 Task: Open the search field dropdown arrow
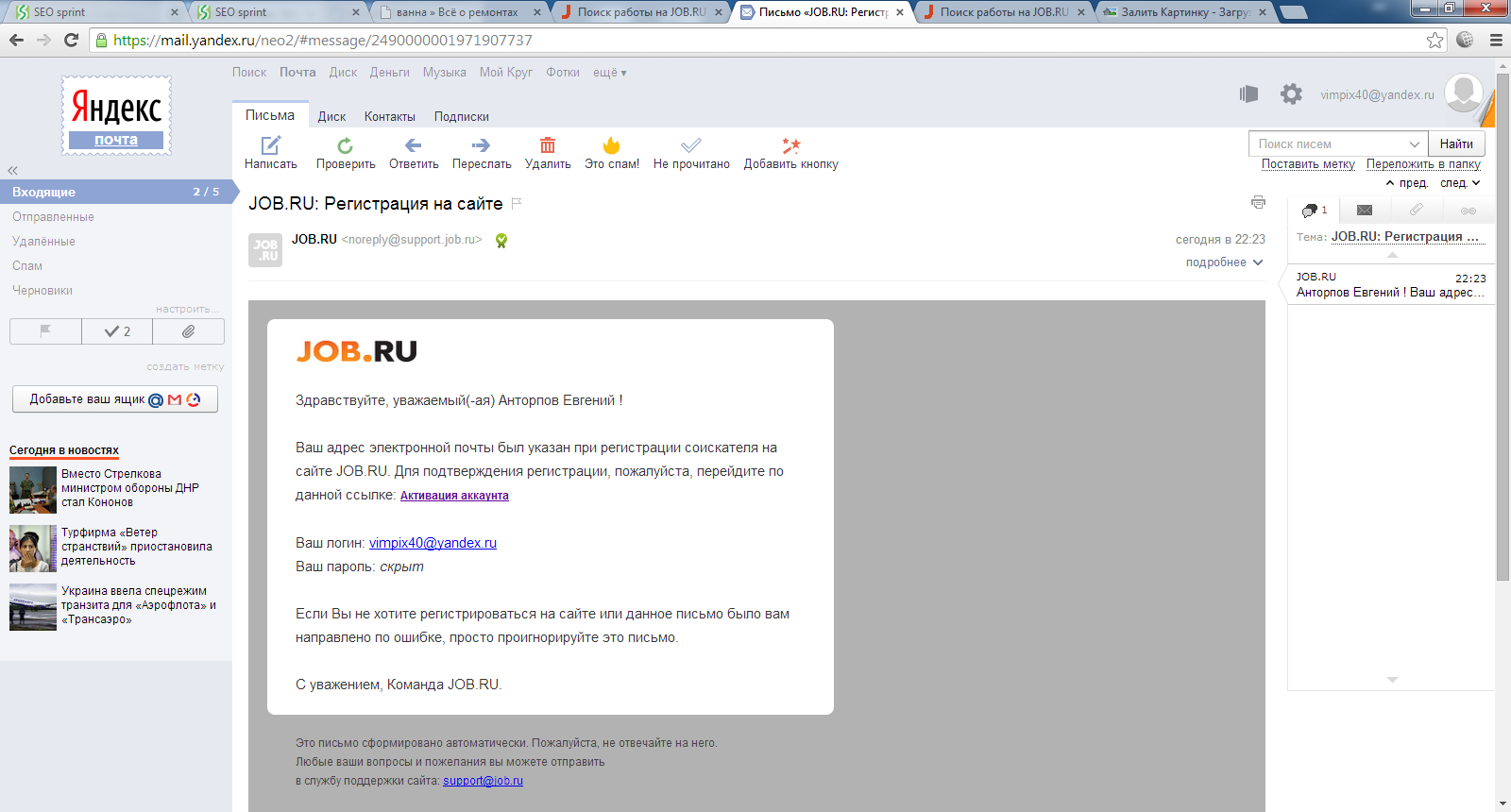click(1415, 144)
